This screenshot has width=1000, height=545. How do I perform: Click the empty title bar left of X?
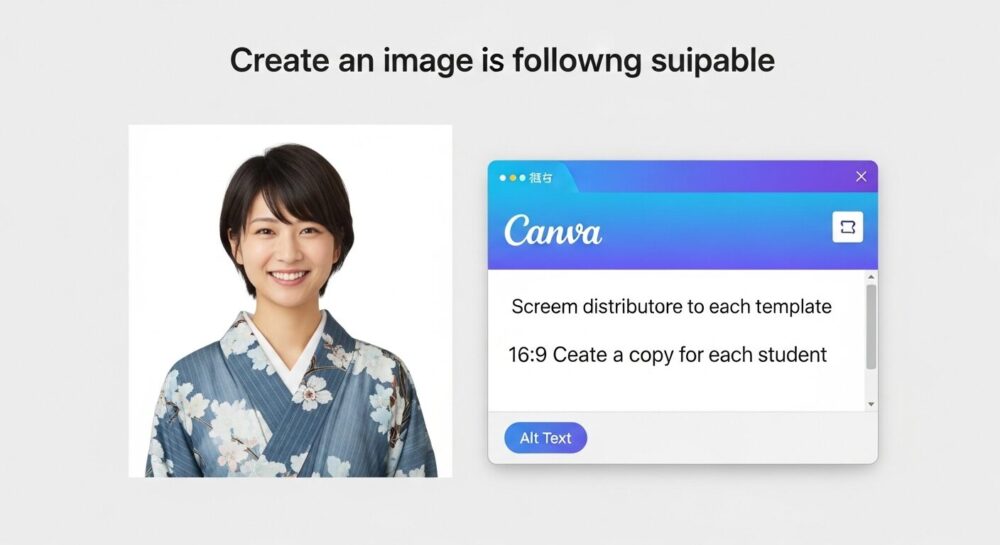720,177
